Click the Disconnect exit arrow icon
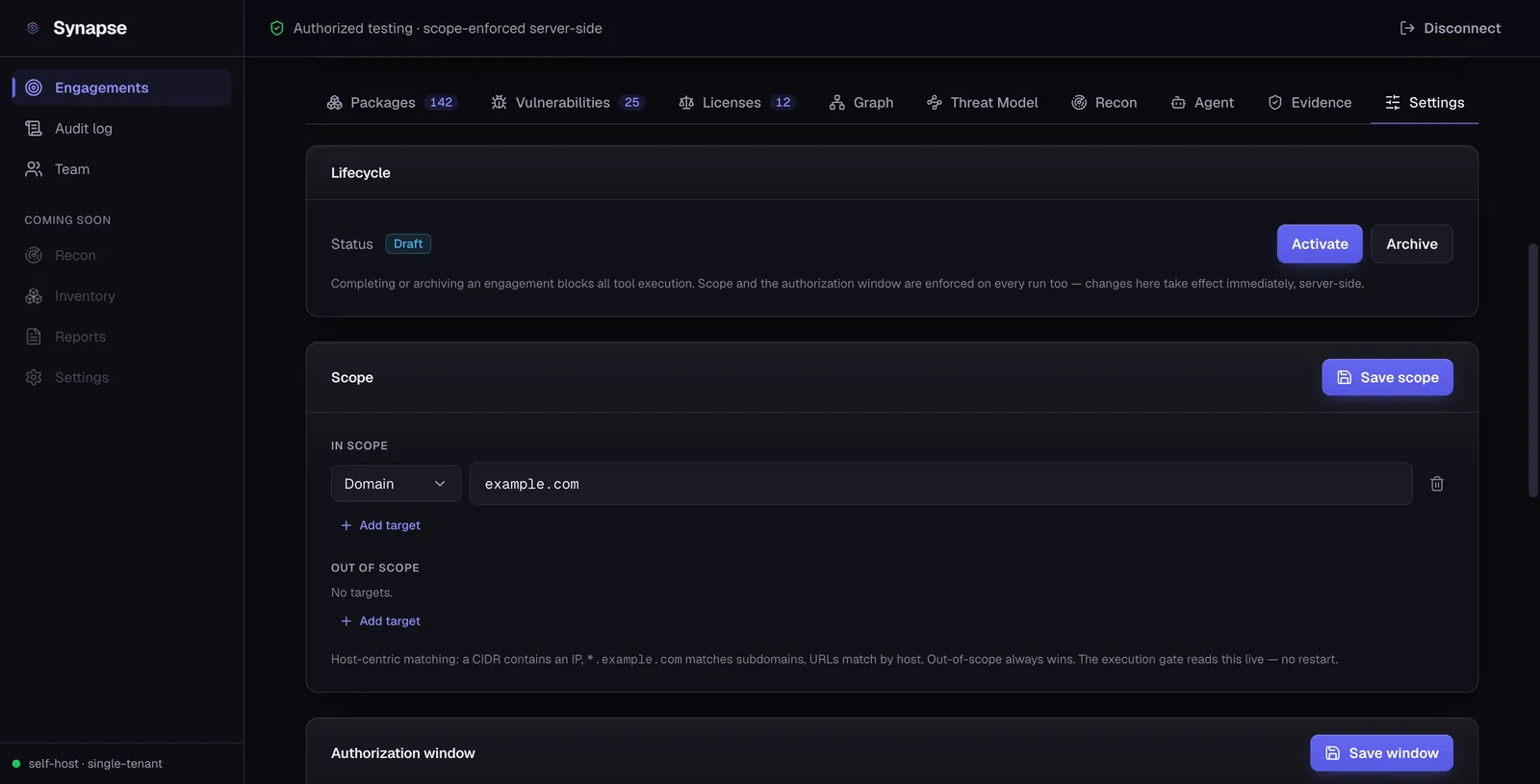1540x784 pixels. 1407,28
